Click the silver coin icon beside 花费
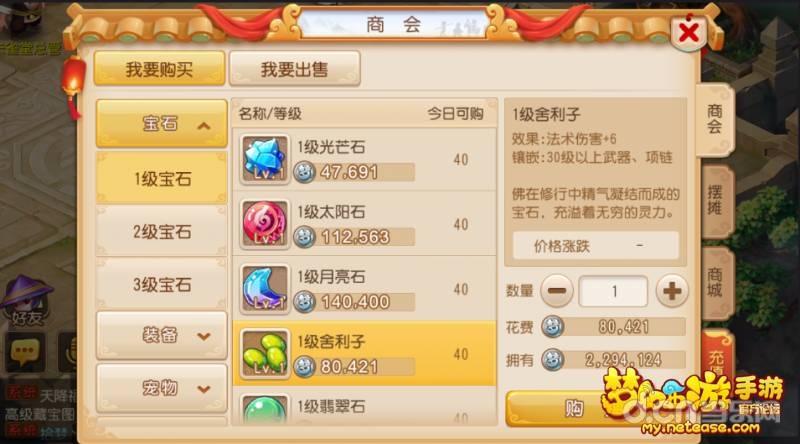The height and width of the screenshot is (444, 800). click(553, 327)
